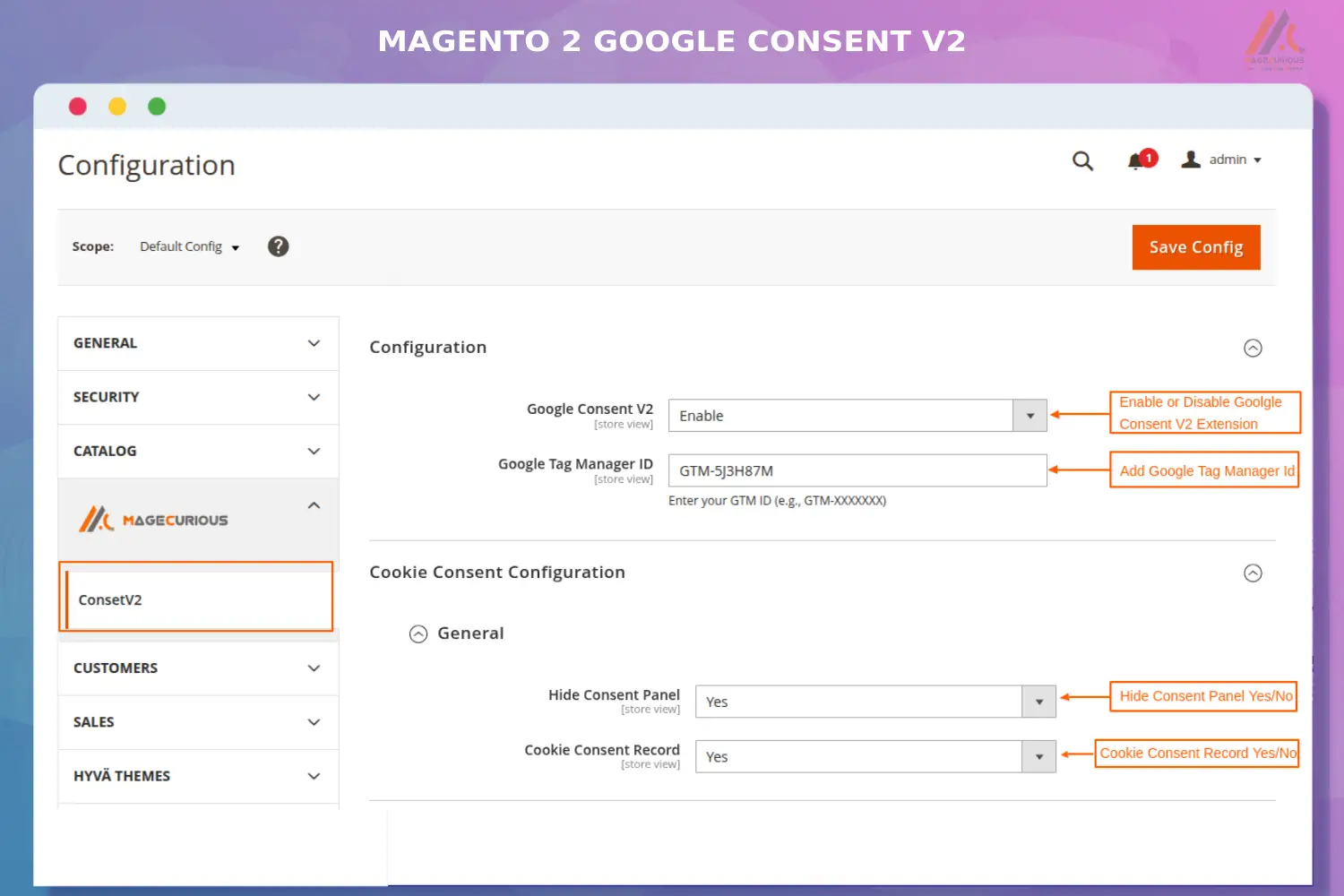Screen dimensions: 1344x896
Task: Collapse the Configuration section chevron
Action: point(1254,349)
